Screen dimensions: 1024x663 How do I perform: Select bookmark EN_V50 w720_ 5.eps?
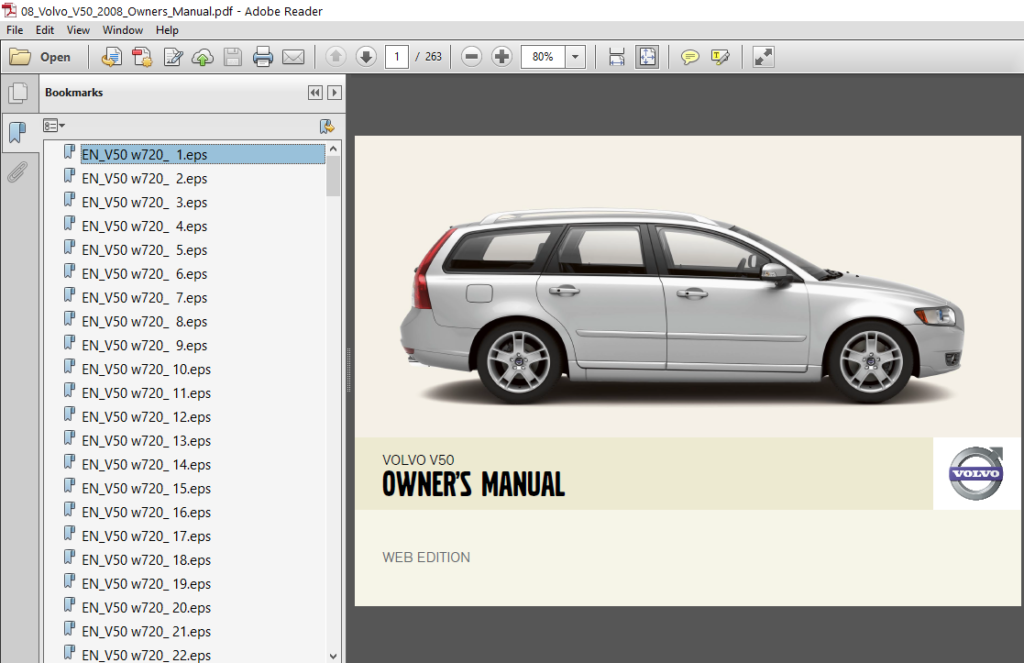pyautogui.click(x=144, y=250)
